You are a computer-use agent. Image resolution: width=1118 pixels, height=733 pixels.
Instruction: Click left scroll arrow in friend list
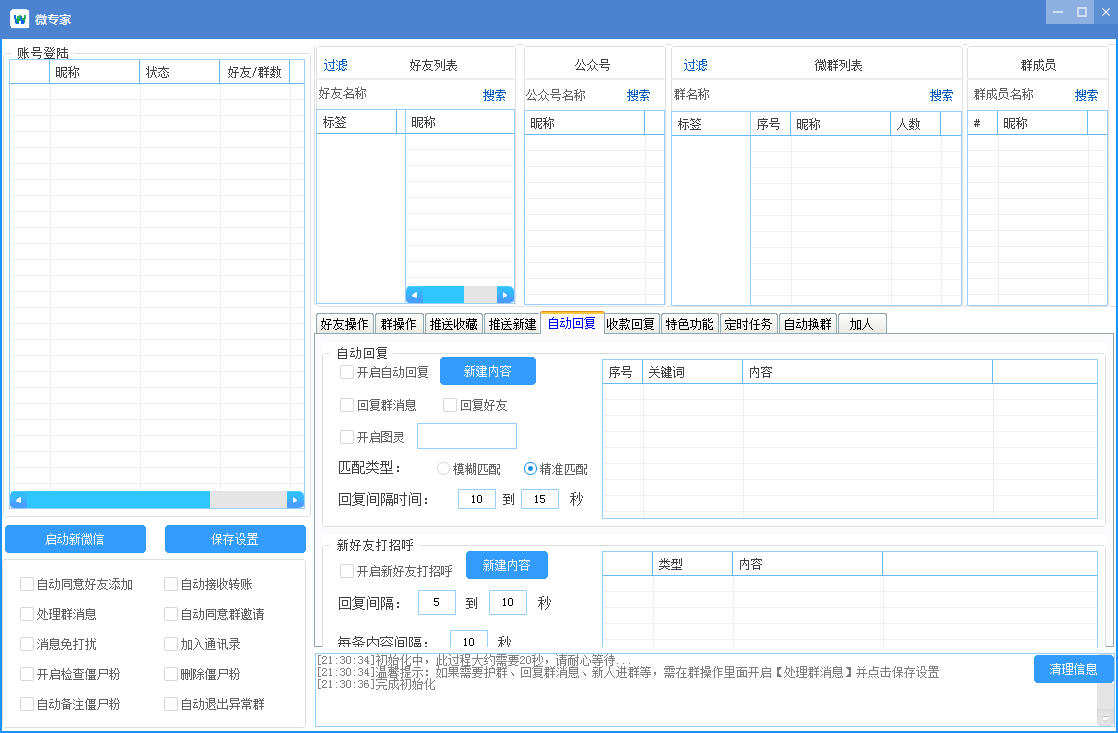point(414,294)
